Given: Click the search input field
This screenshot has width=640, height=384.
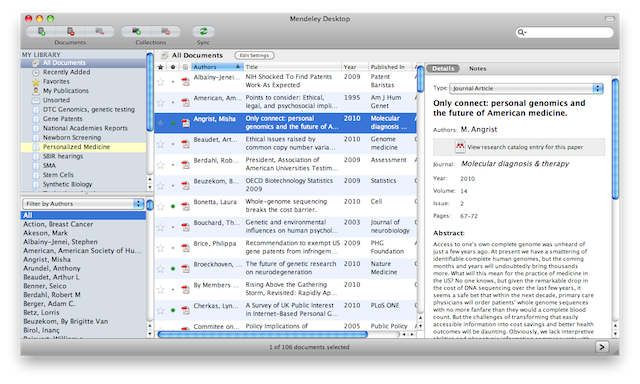Looking at the screenshot, I should click(x=565, y=32).
